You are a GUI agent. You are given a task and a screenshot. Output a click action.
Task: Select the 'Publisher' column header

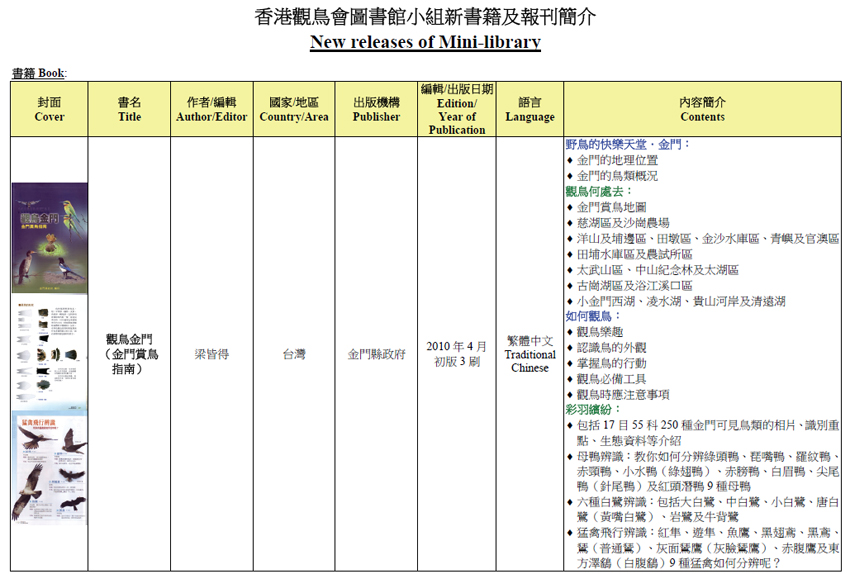(x=375, y=110)
